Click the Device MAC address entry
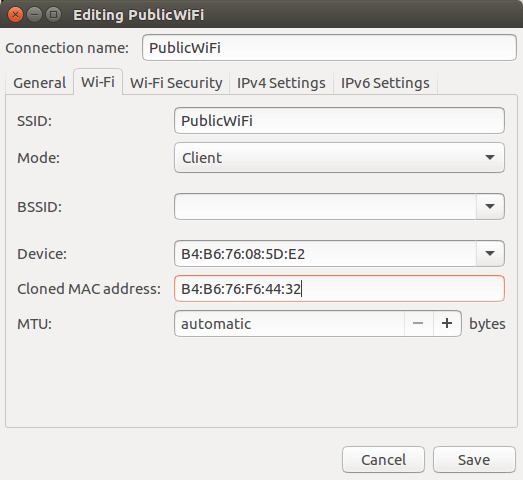The width and height of the screenshot is (523, 480). tap(325, 254)
